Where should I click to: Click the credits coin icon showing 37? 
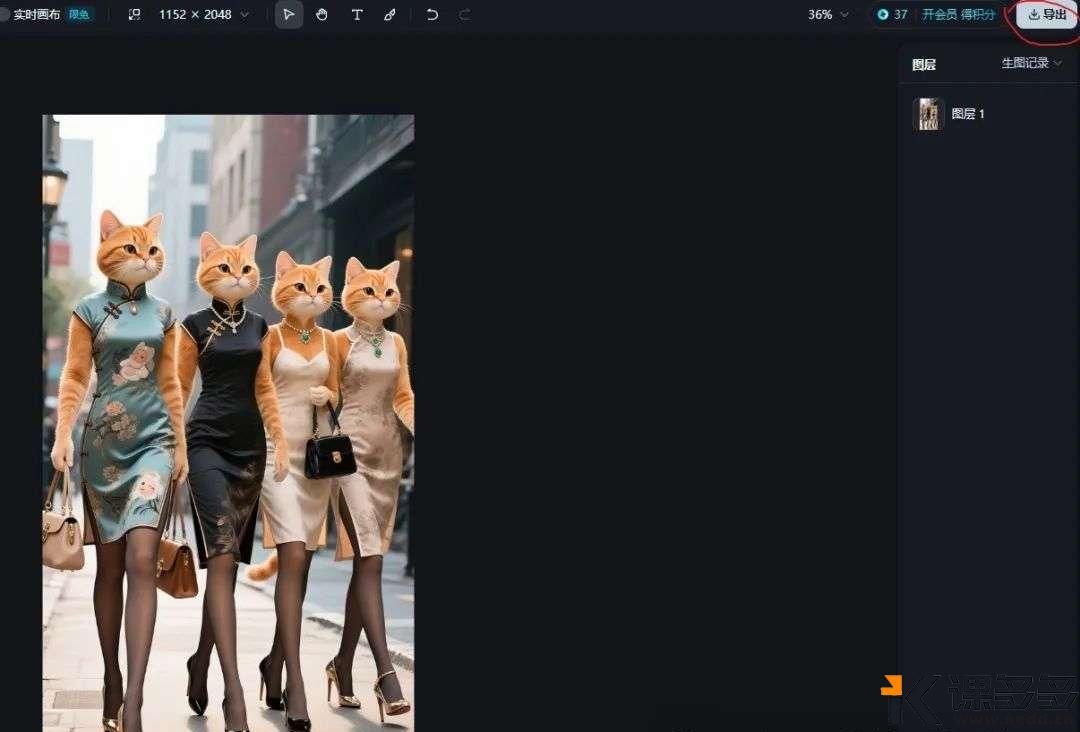coord(883,15)
